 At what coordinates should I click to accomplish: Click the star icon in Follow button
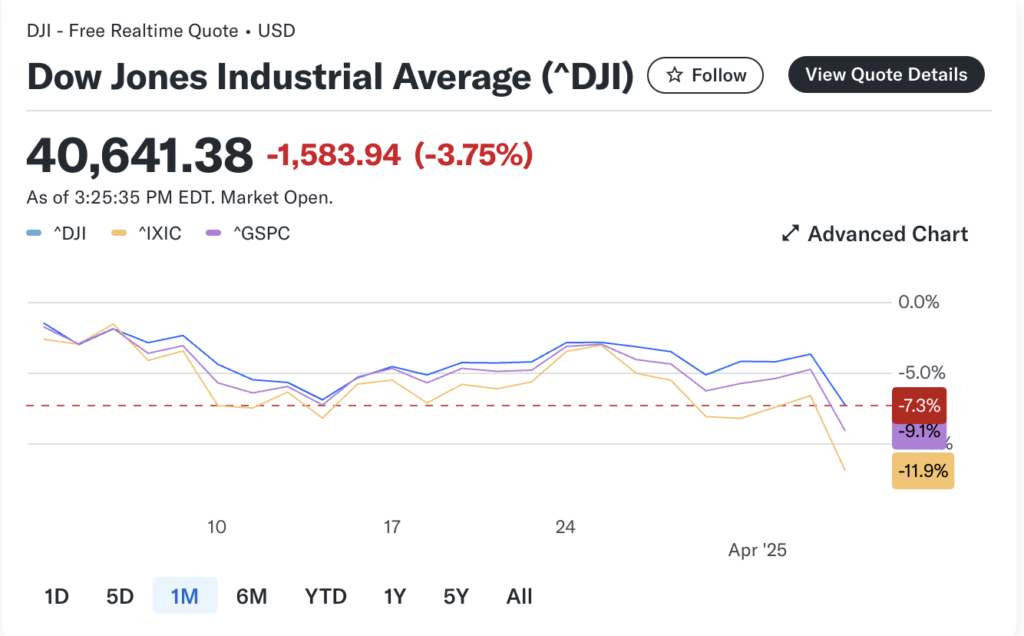(x=675, y=75)
